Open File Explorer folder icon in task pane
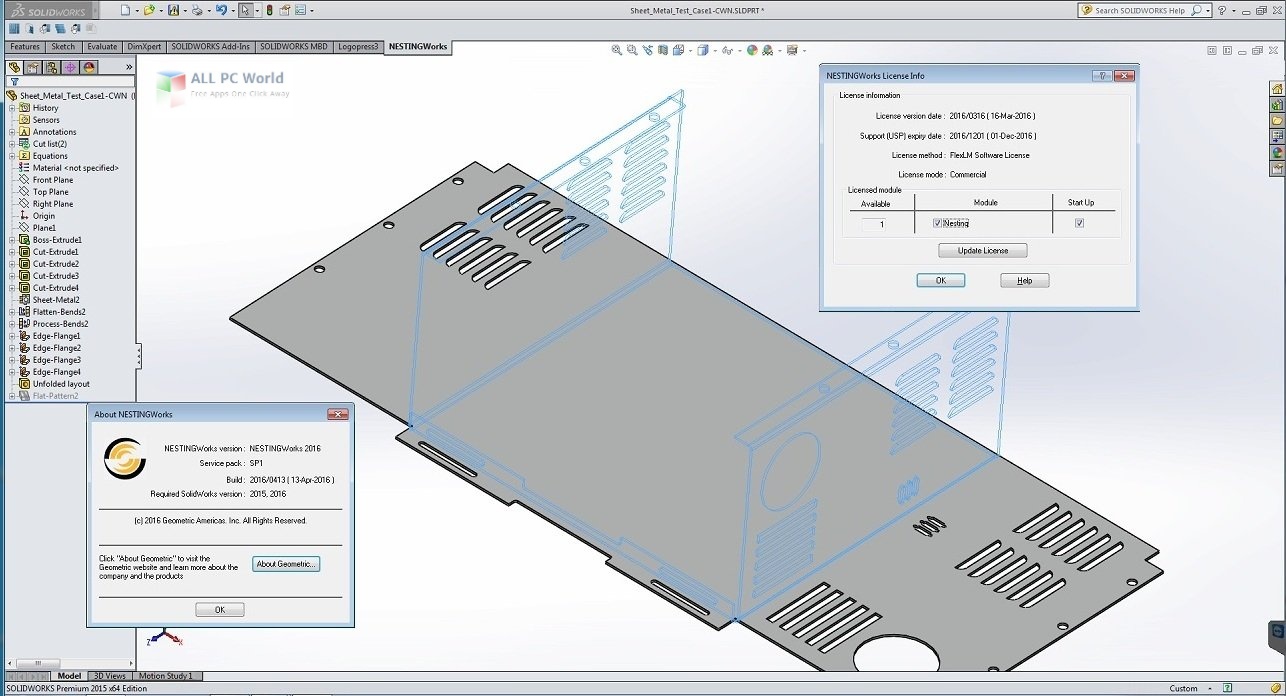Screen dimensions: 1286x696 [1277, 120]
